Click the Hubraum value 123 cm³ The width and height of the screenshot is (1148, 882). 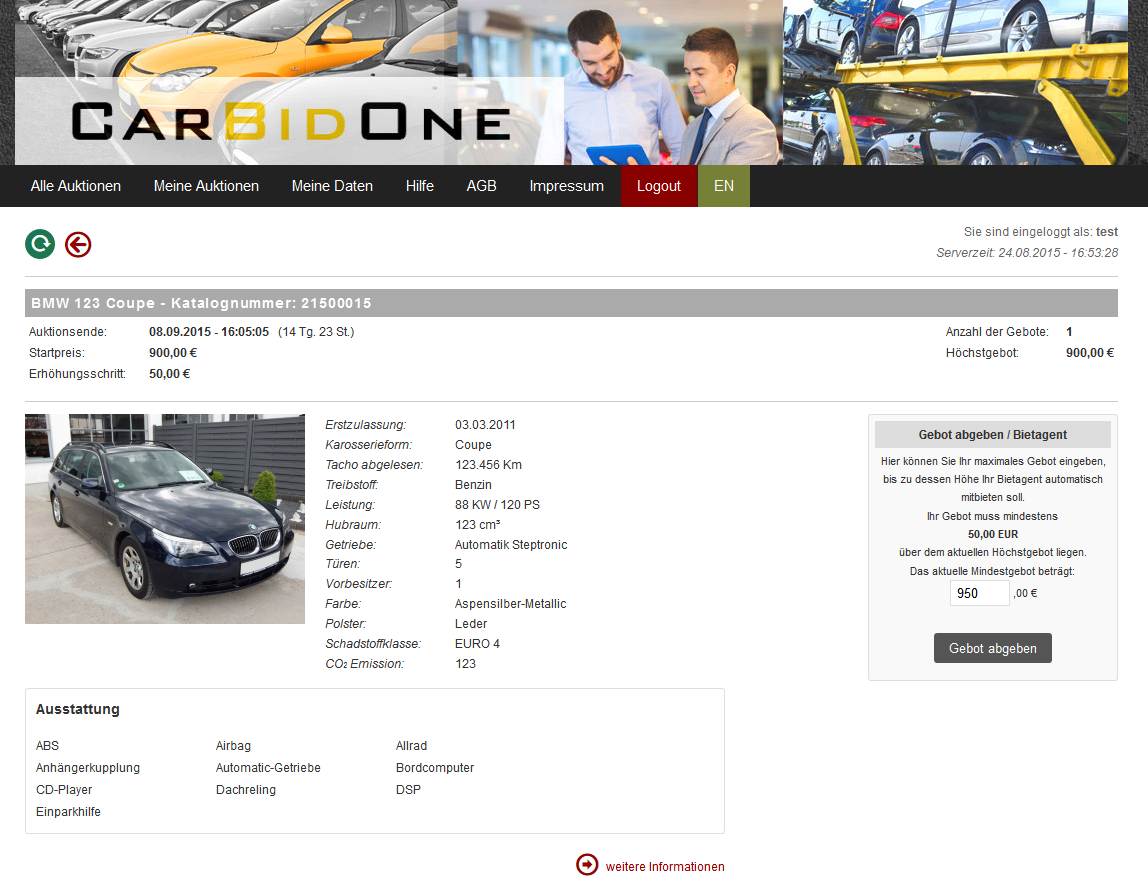point(477,525)
